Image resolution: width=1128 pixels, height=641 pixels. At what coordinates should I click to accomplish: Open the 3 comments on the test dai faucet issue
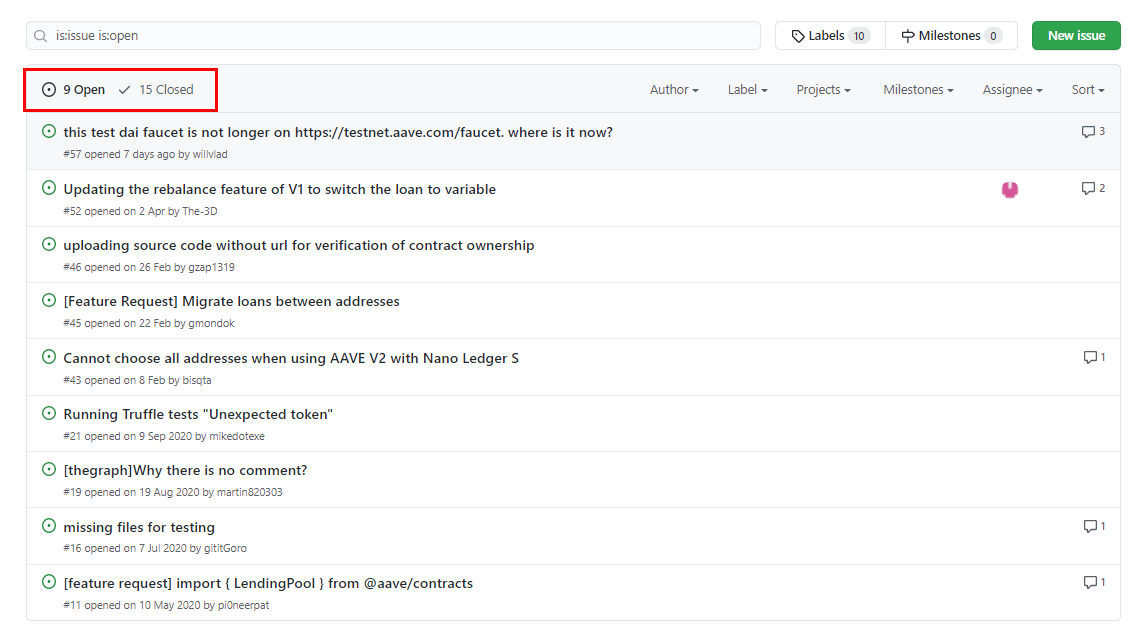click(1093, 132)
